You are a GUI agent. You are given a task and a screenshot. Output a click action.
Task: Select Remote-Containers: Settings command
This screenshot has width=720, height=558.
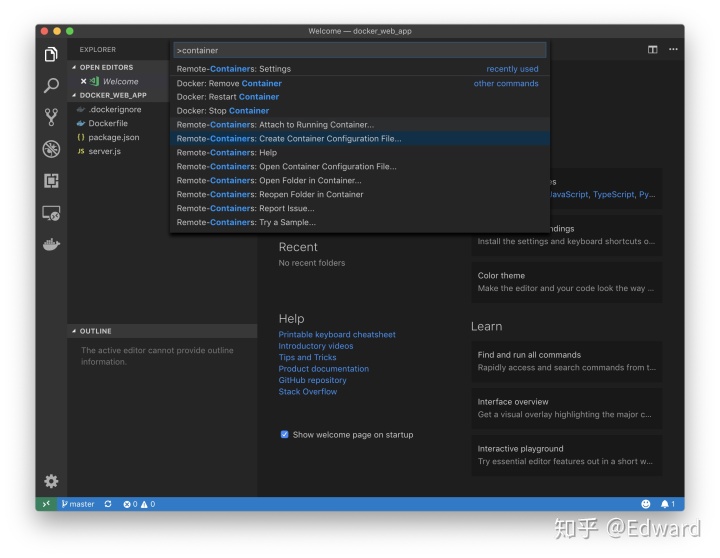tap(360, 69)
